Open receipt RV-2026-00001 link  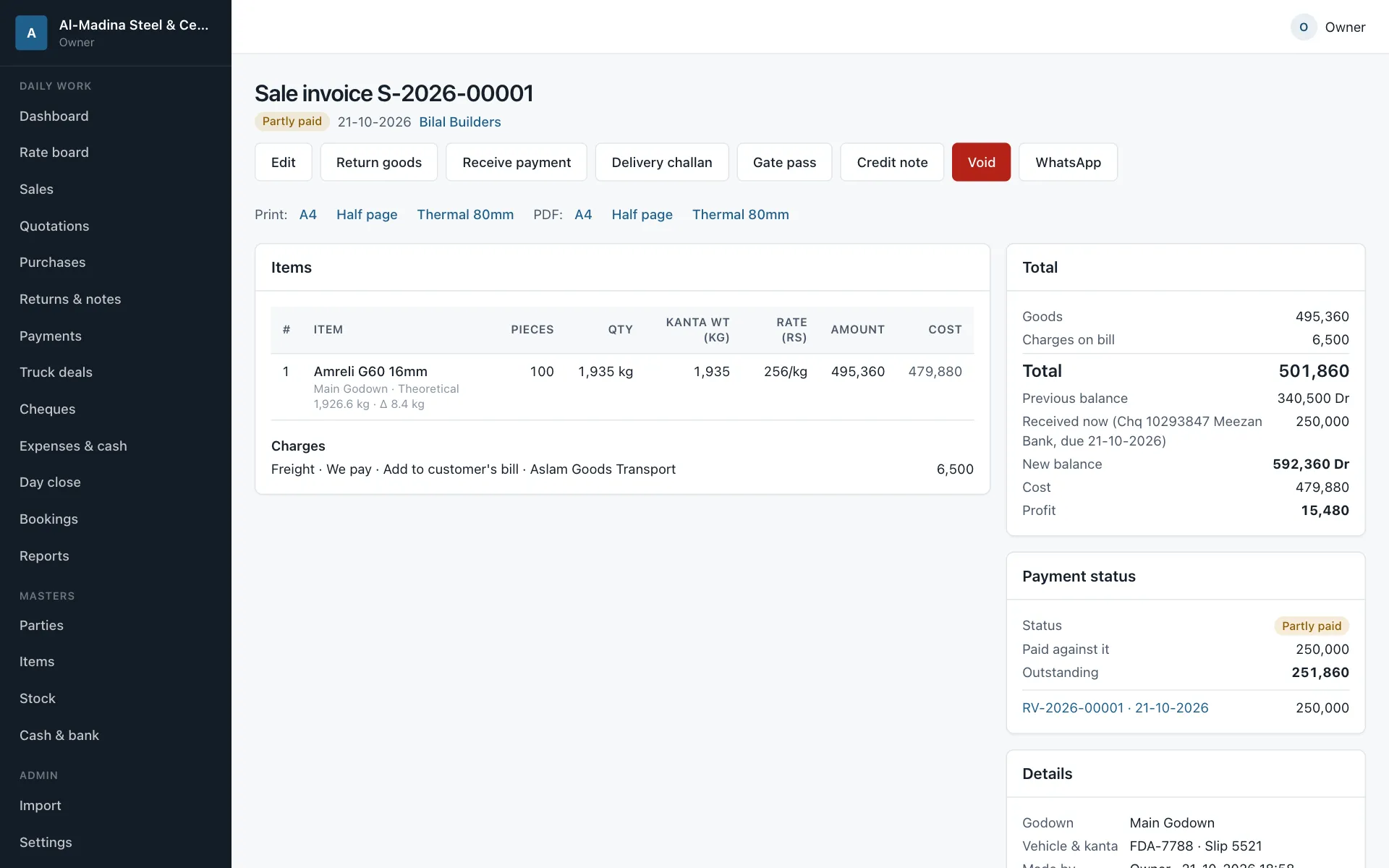[x=1115, y=708]
